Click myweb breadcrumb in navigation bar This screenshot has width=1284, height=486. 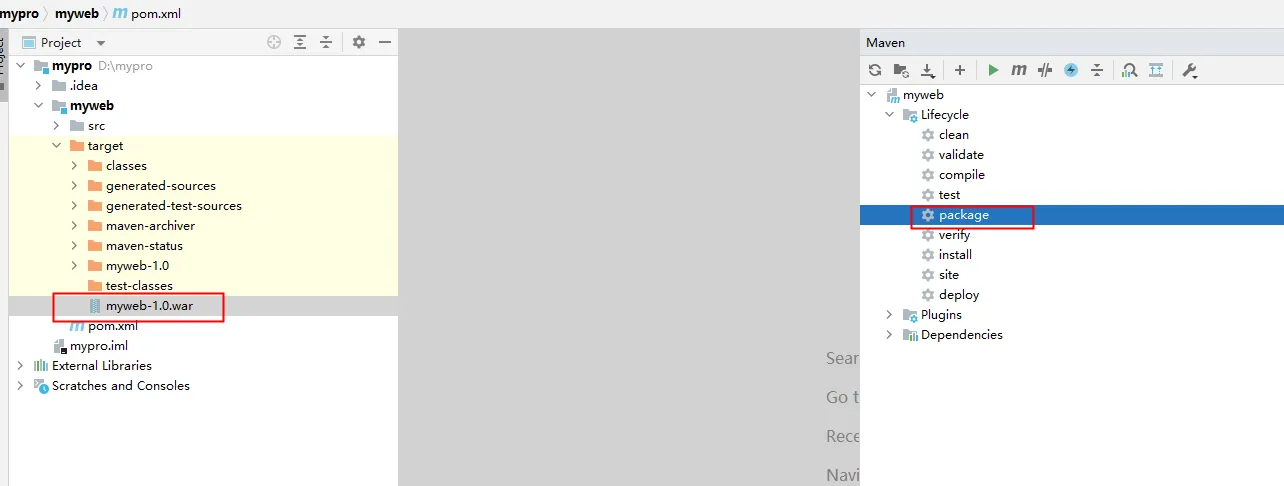pos(77,14)
